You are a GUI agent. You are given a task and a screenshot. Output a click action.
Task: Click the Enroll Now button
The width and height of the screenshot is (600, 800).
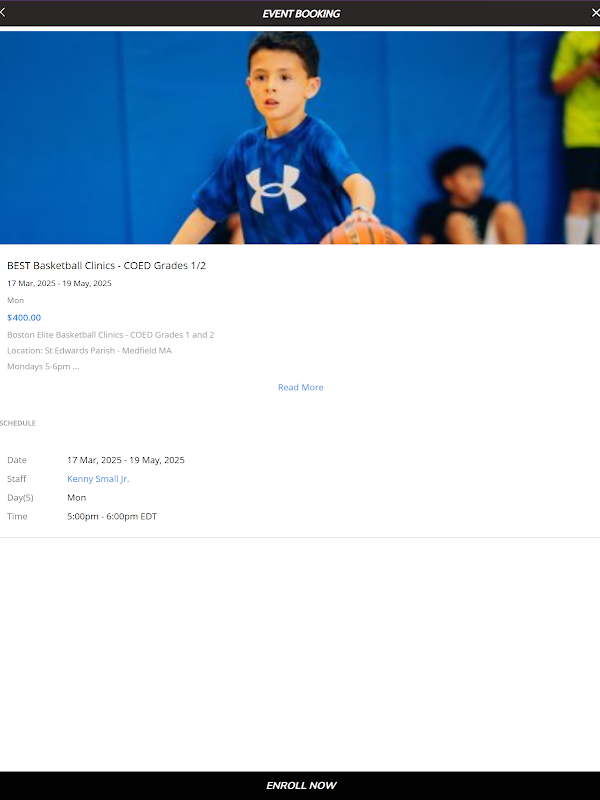tap(300, 786)
